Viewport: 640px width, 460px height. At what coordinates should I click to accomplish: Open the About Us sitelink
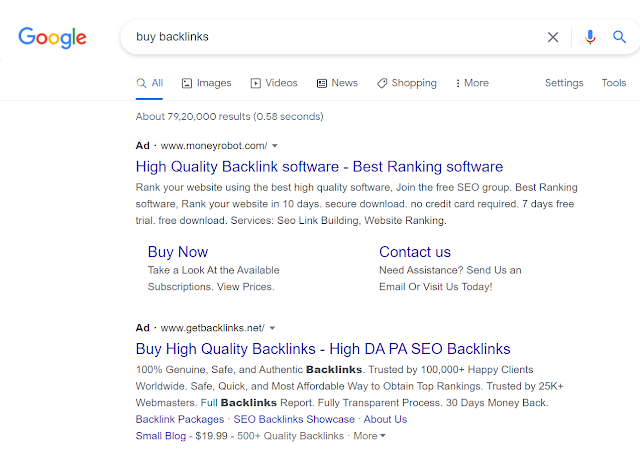coord(385,419)
